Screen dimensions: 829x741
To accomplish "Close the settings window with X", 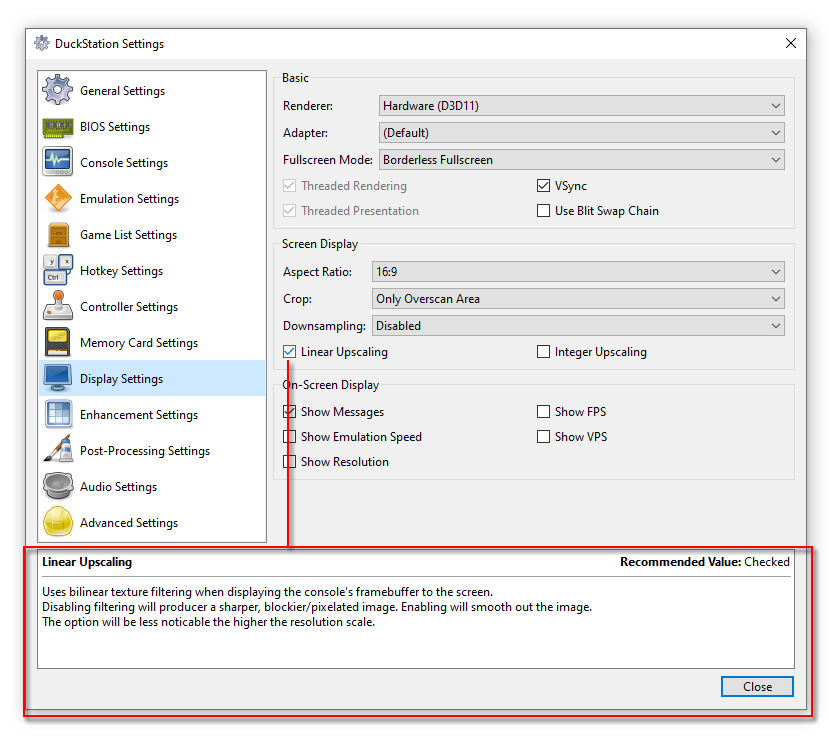I will click(x=790, y=43).
